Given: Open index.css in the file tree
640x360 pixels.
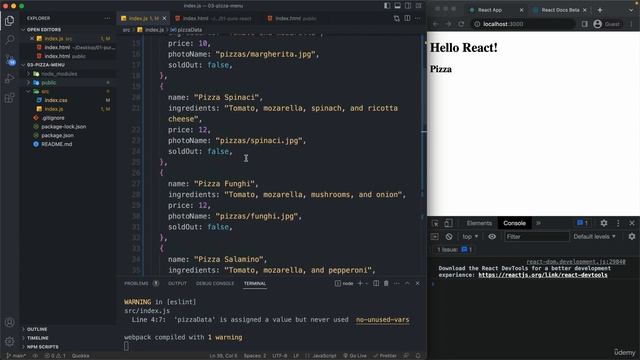Looking at the screenshot, I should pyautogui.click(x=56, y=100).
